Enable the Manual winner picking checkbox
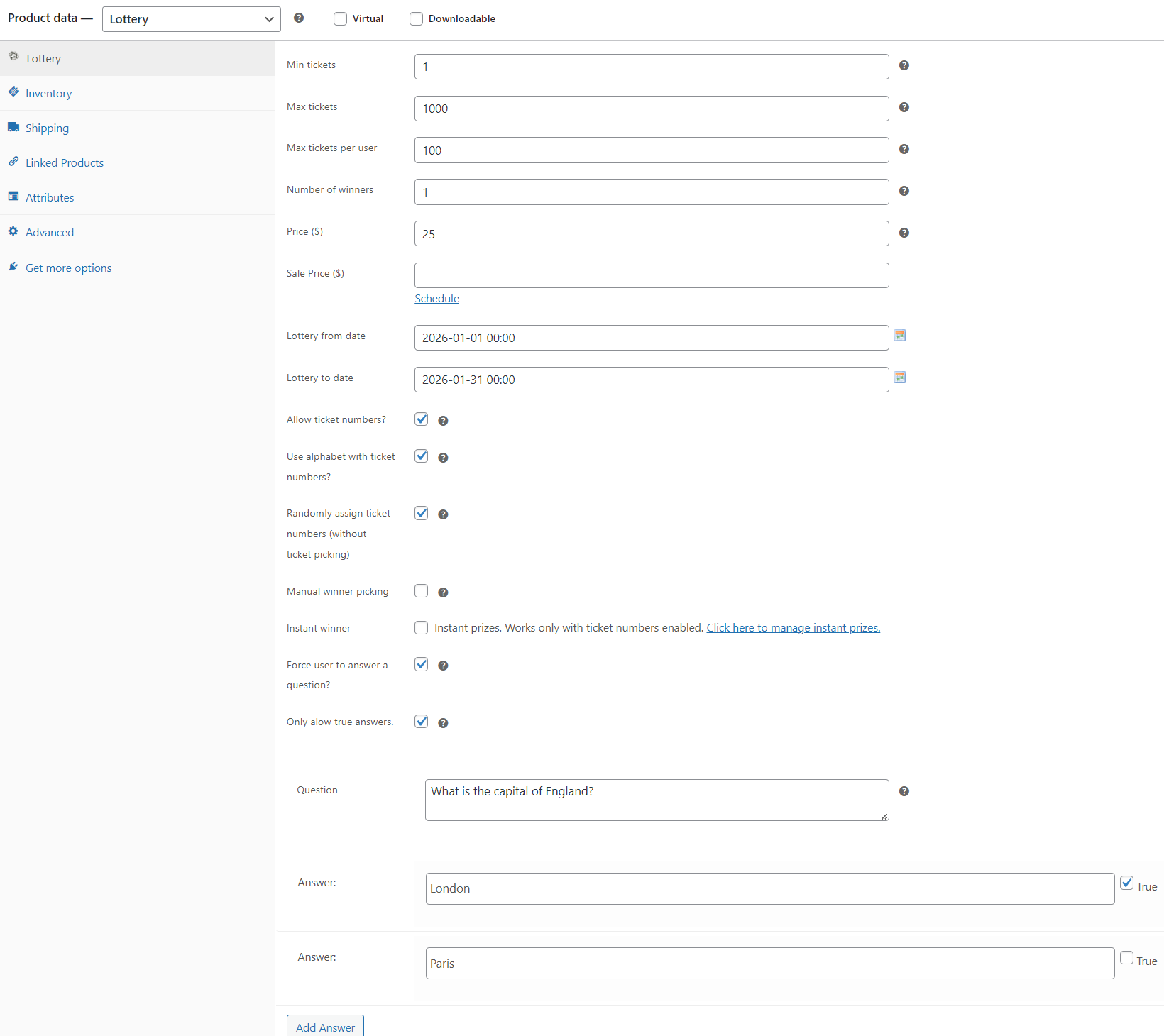This screenshot has height=1036, width=1164. coord(422,591)
